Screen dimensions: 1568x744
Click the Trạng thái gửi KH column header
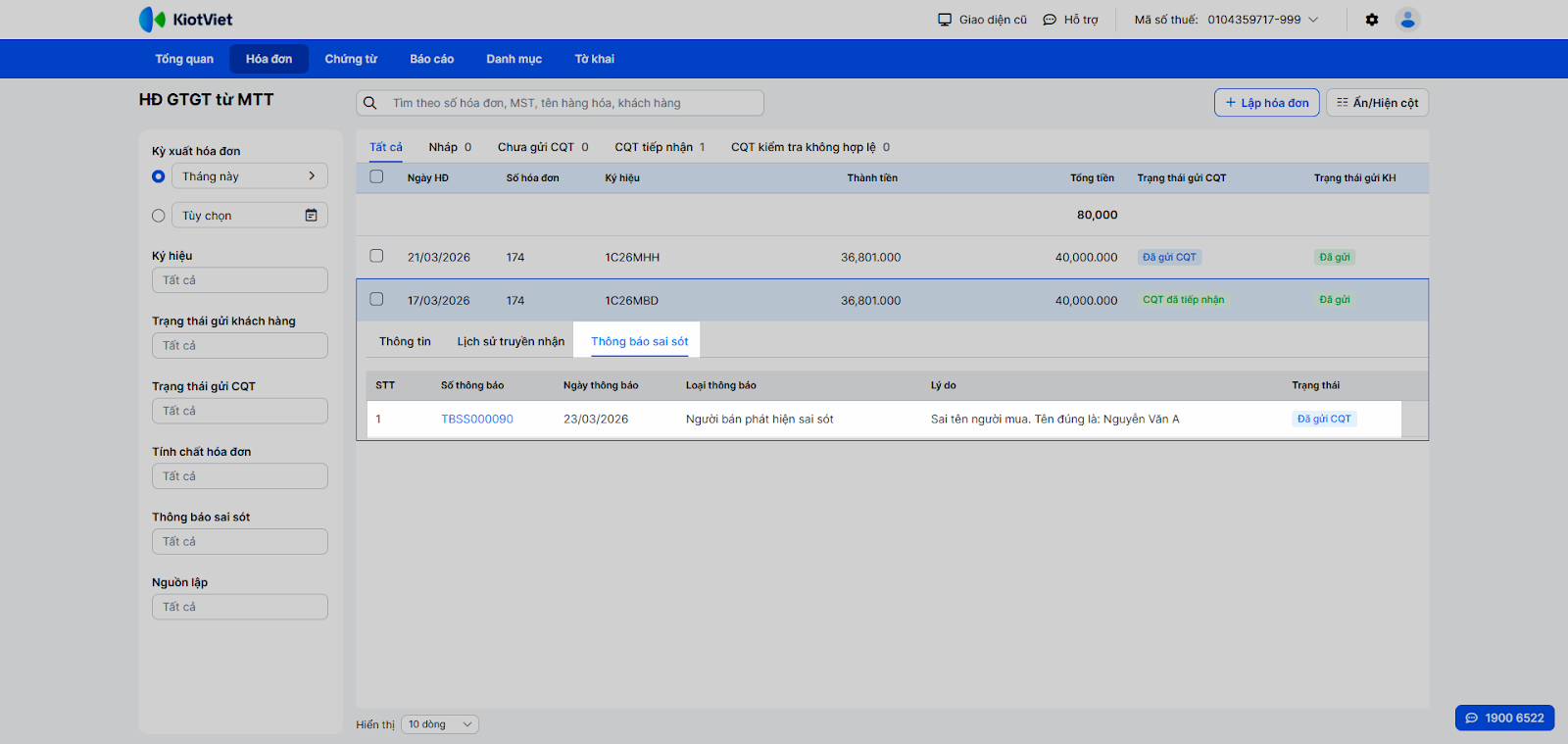point(1355,178)
